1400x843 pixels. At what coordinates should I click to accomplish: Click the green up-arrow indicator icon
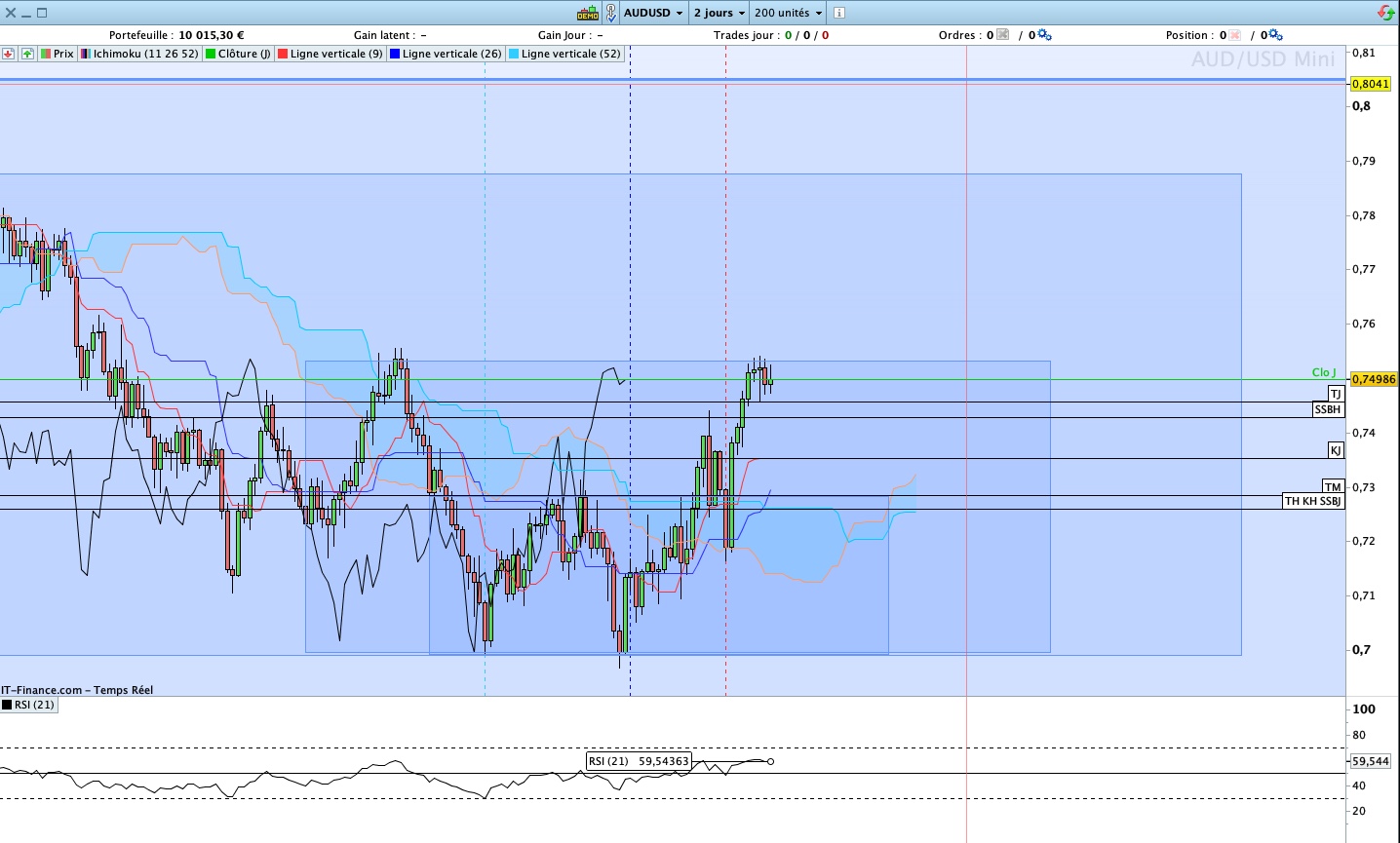click(27, 54)
